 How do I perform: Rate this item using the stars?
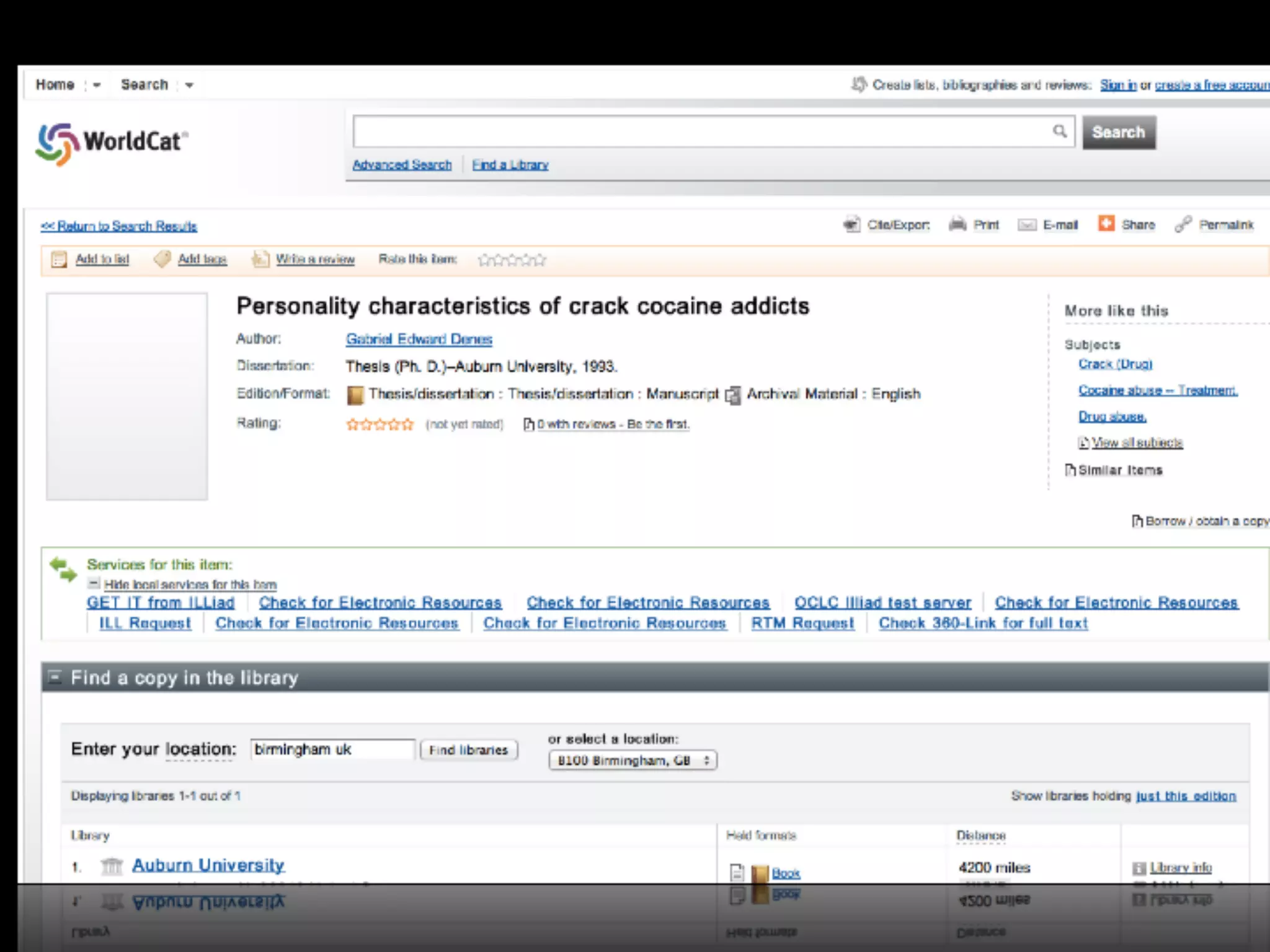512,260
